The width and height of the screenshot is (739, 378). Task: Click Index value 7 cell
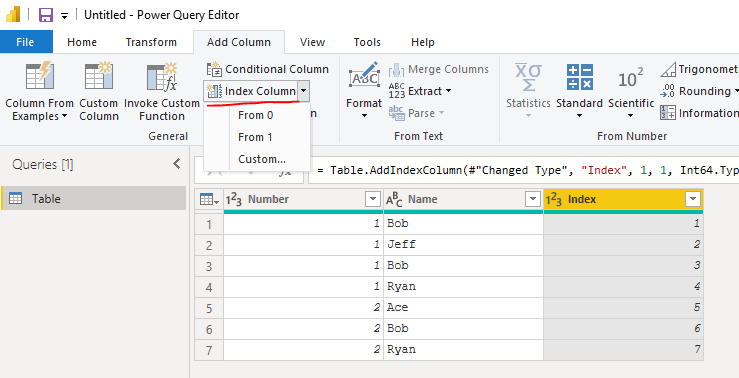pos(624,349)
